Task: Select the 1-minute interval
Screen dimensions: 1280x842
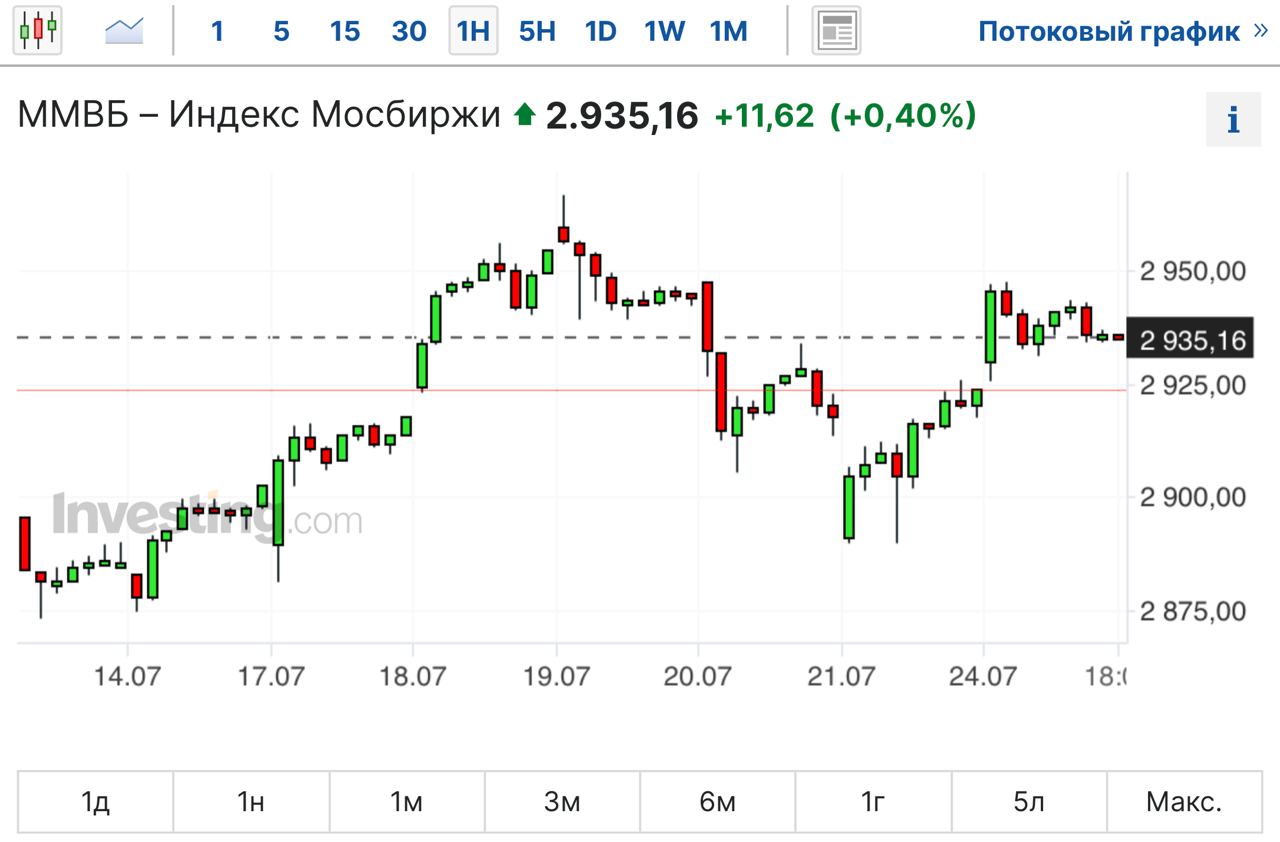Action: pos(217,31)
